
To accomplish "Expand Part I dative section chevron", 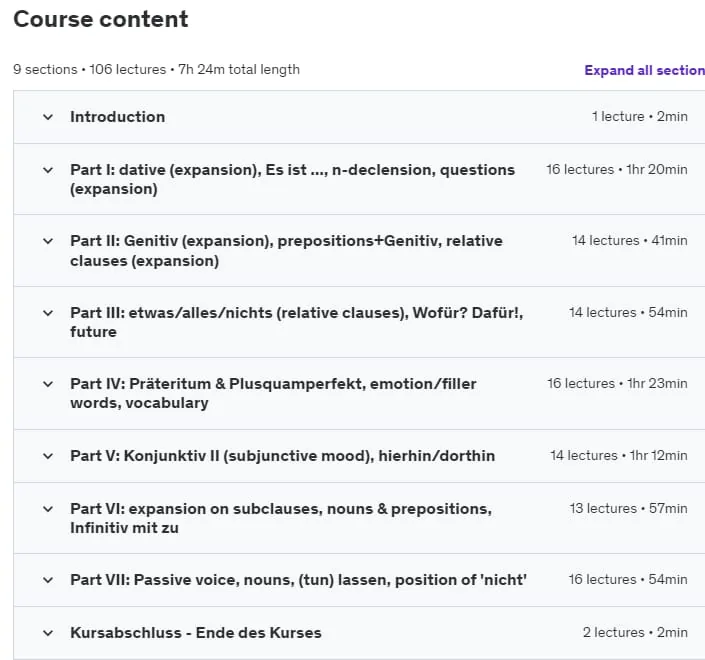I will 48,170.
